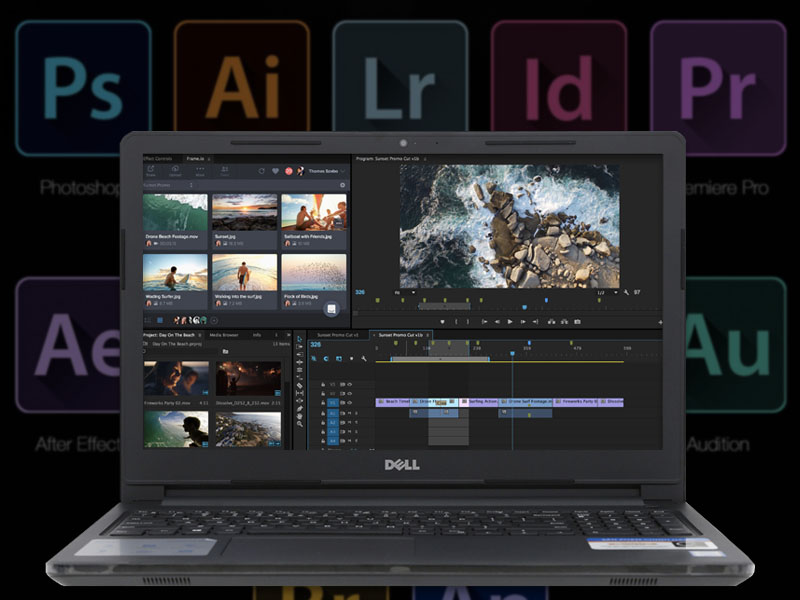Switch to the Frame.io tab
This screenshot has width=800, height=600.
pos(195,159)
